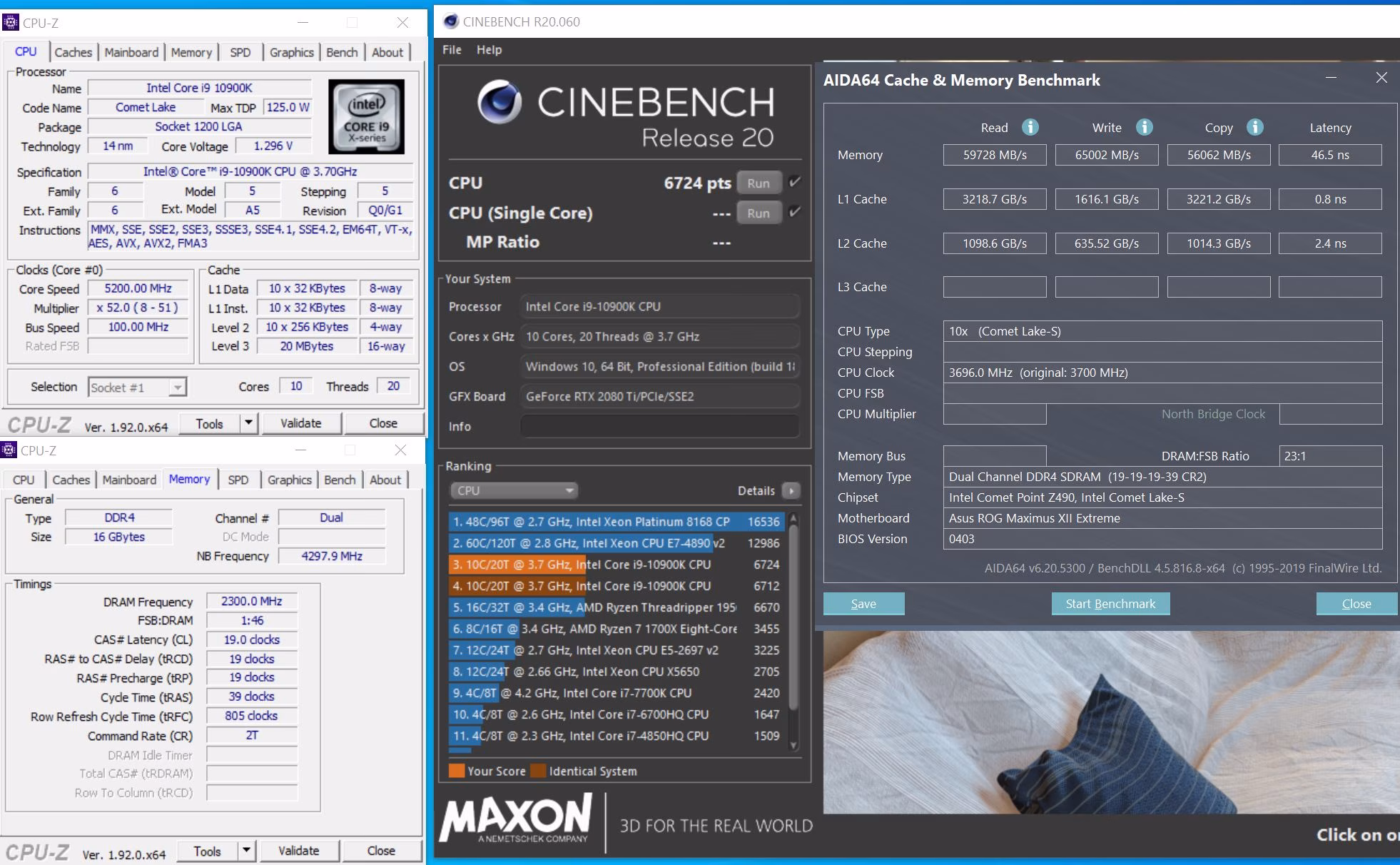Click the Intel Core i9 processor logo
Viewport: 1400px width, 865px height.
[366, 116]
